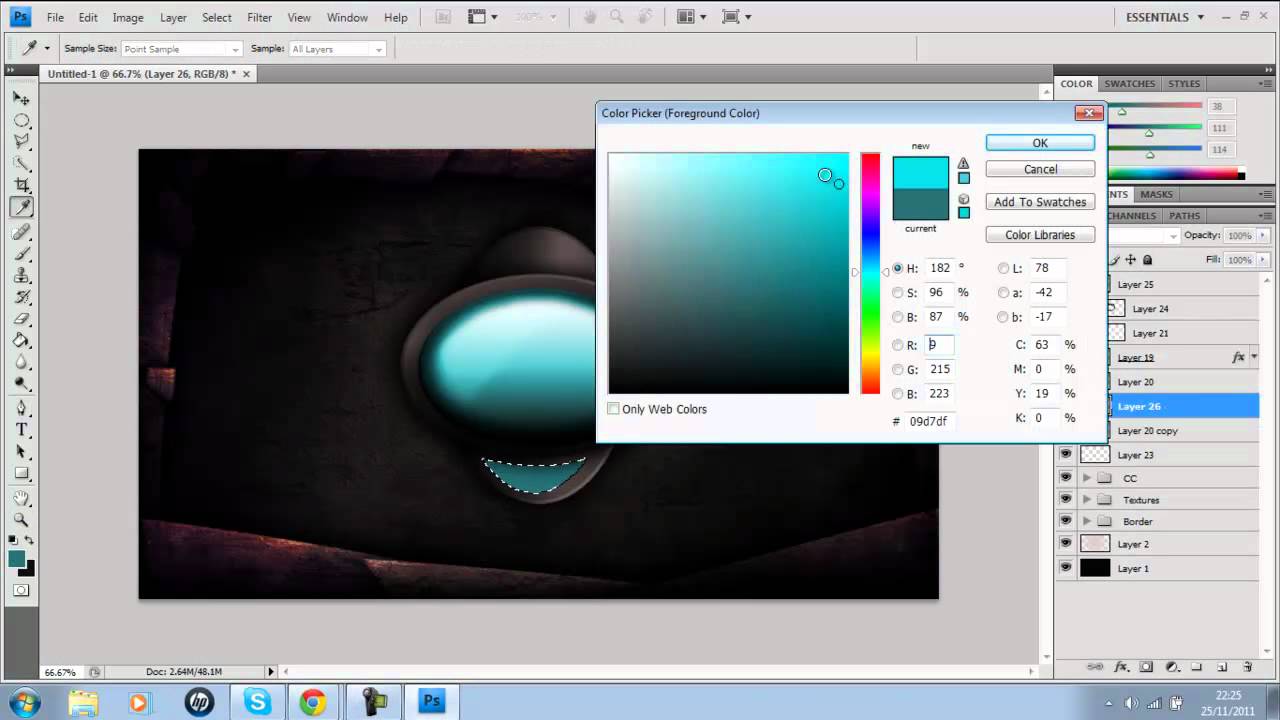The width and height of the screenshot is (1280, 720).
Task: Open the layer Fill slider arrow
Action: 1263,260
